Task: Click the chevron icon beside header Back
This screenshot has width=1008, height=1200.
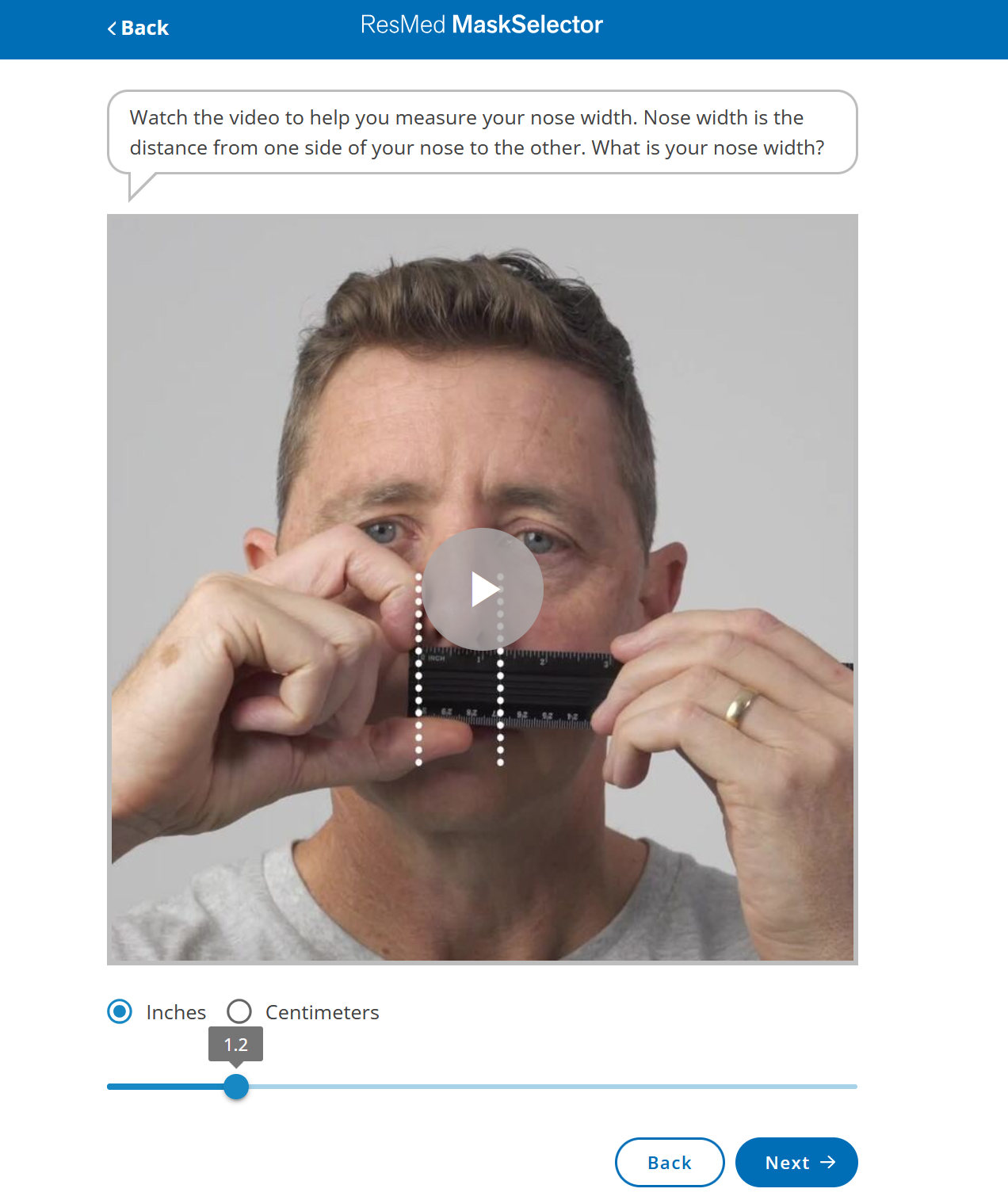Action: 112,29
